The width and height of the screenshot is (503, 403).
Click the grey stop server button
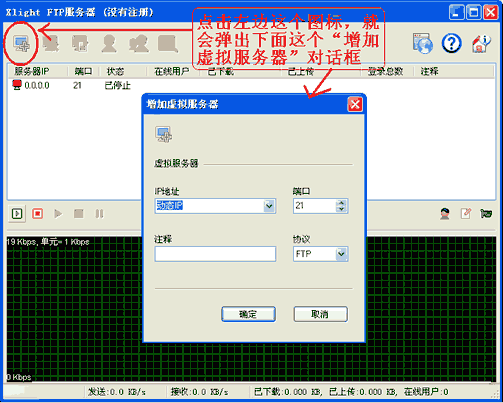pos(79,213)
